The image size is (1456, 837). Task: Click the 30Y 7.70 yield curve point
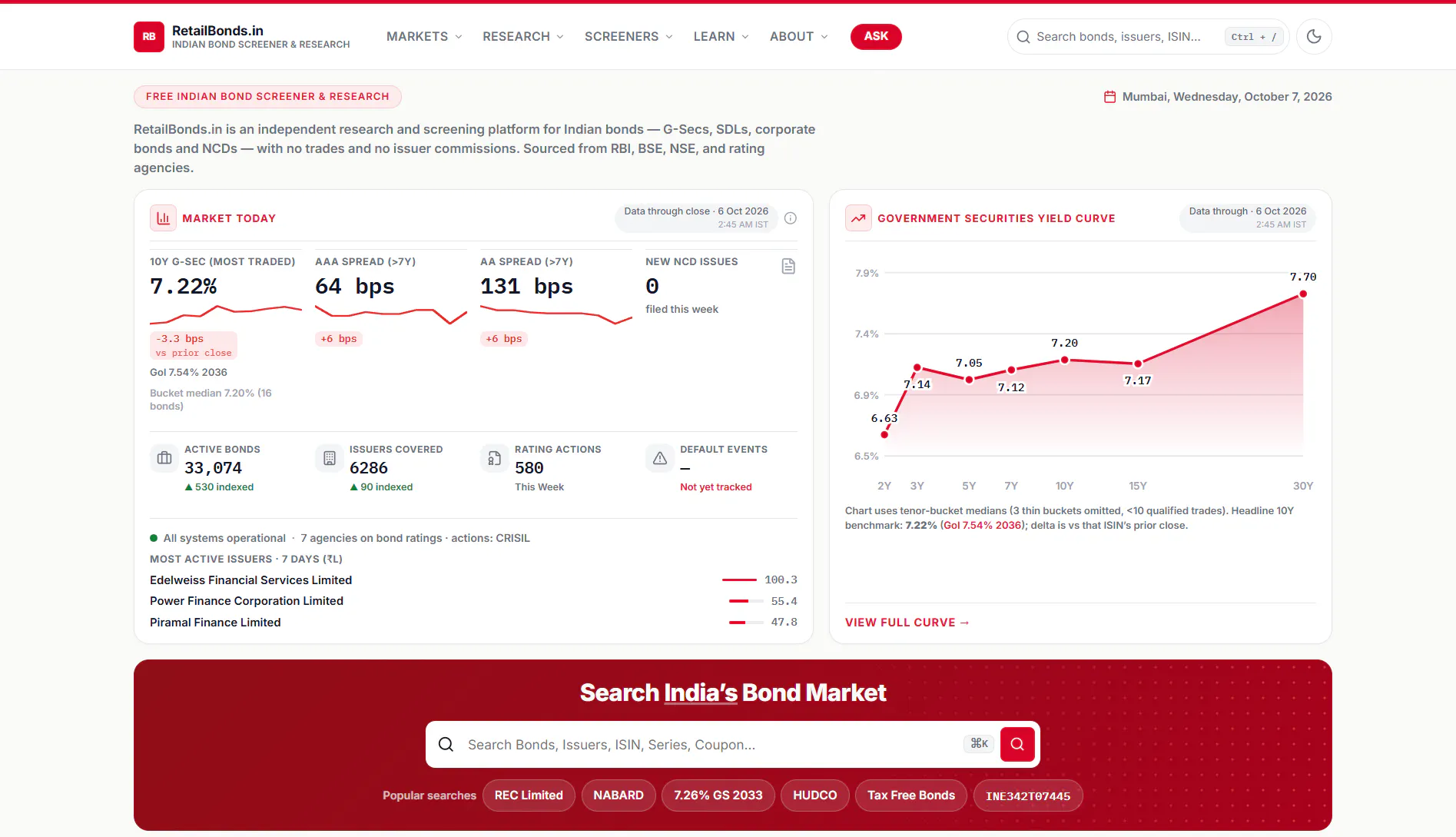click(x=1303, y=294)
